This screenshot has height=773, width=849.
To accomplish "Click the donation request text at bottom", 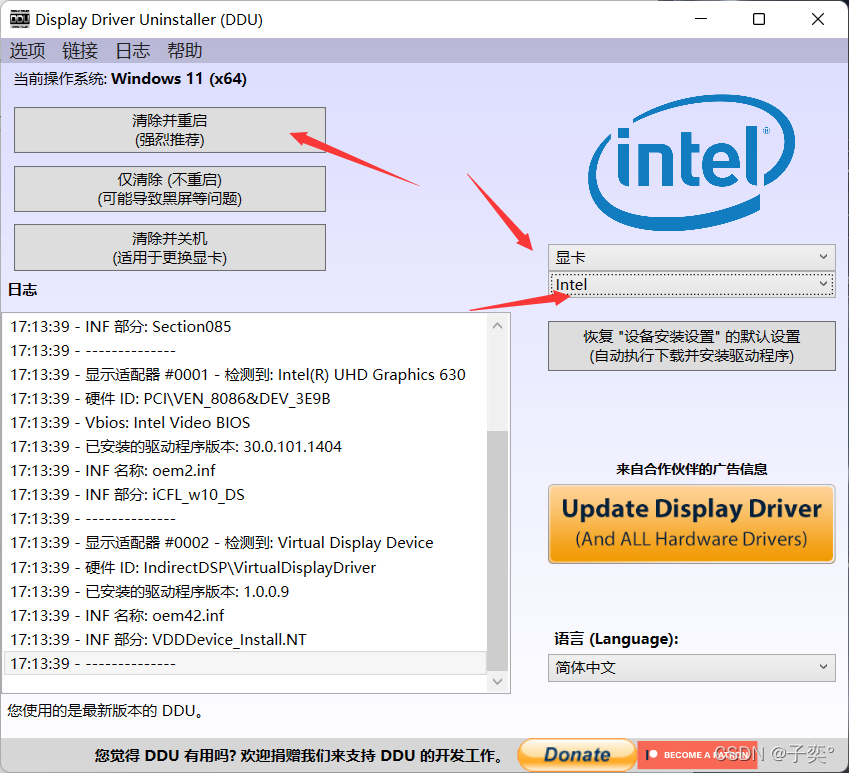I will (x=300, y=755).
